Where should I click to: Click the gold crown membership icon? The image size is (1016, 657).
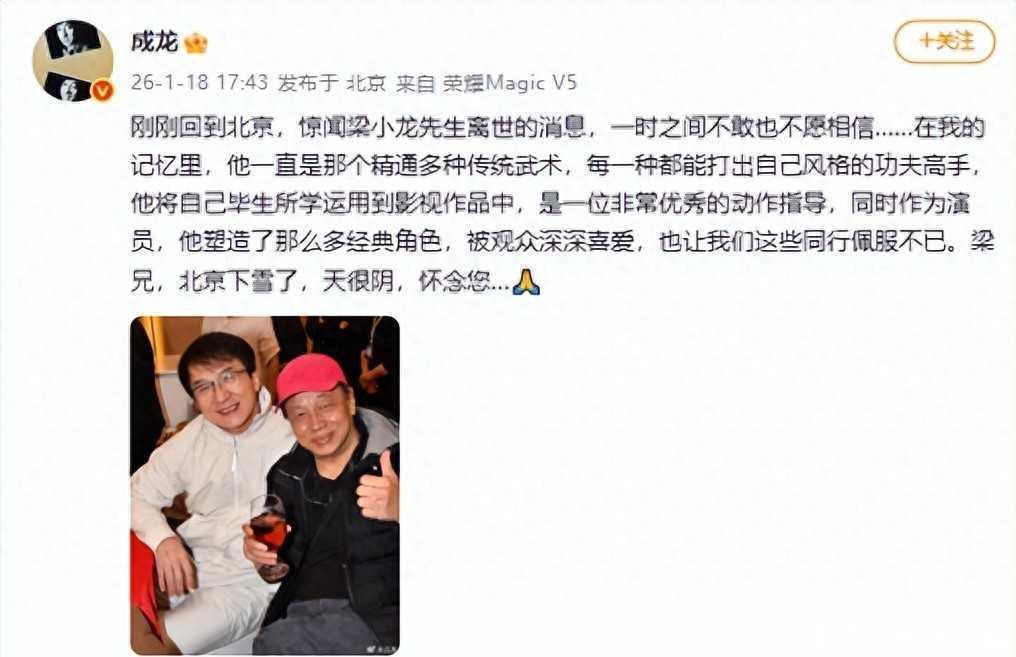coord(196,43)
